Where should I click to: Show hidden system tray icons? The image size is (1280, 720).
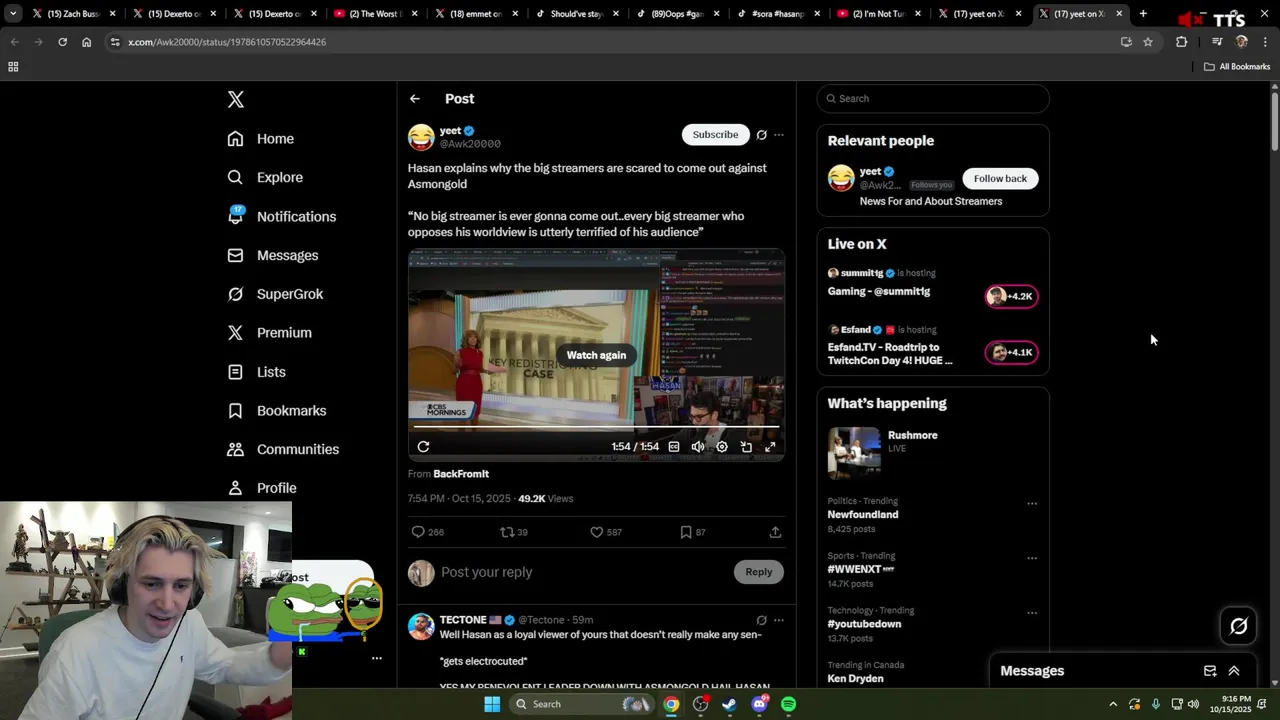pos(1113,704)
